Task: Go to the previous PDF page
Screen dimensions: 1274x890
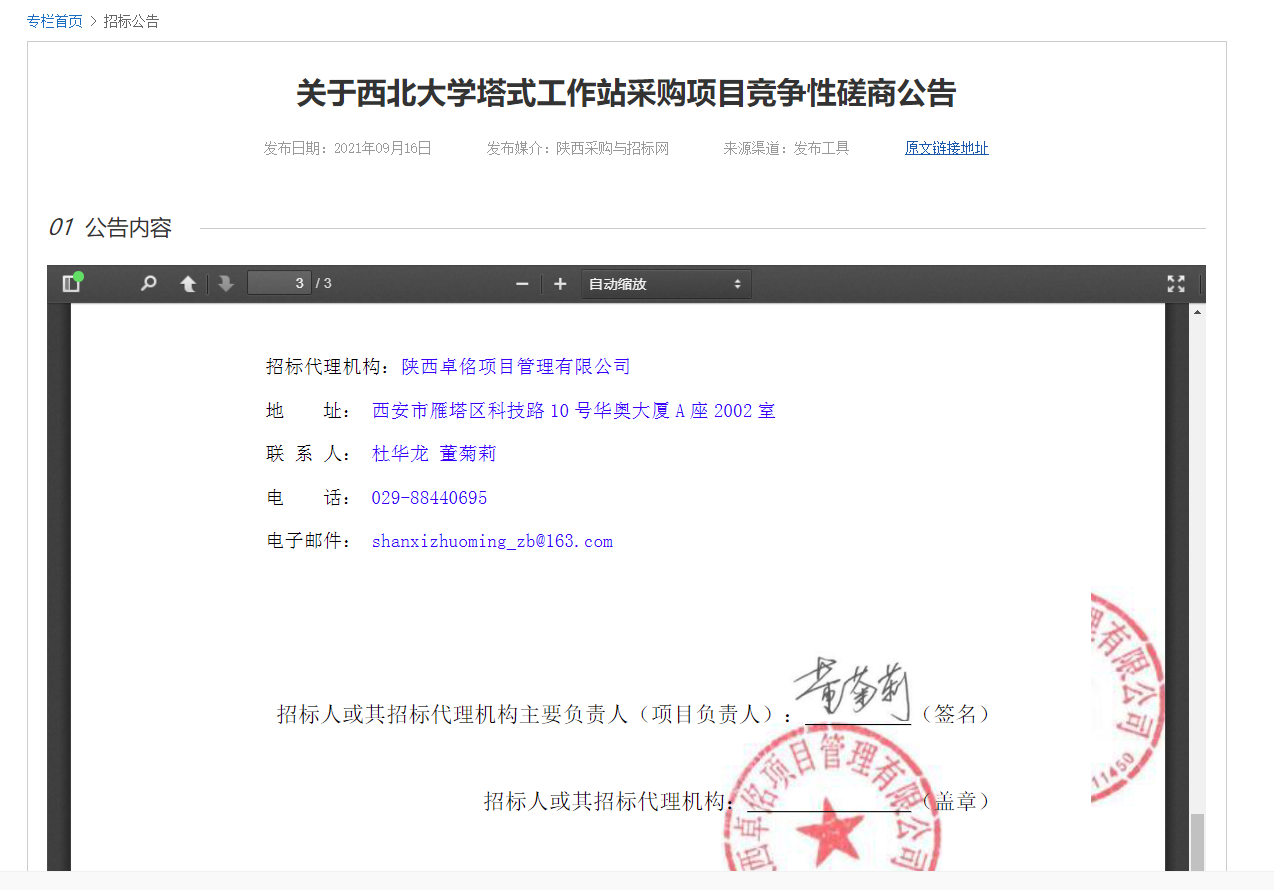Action: tap(188, 284)
